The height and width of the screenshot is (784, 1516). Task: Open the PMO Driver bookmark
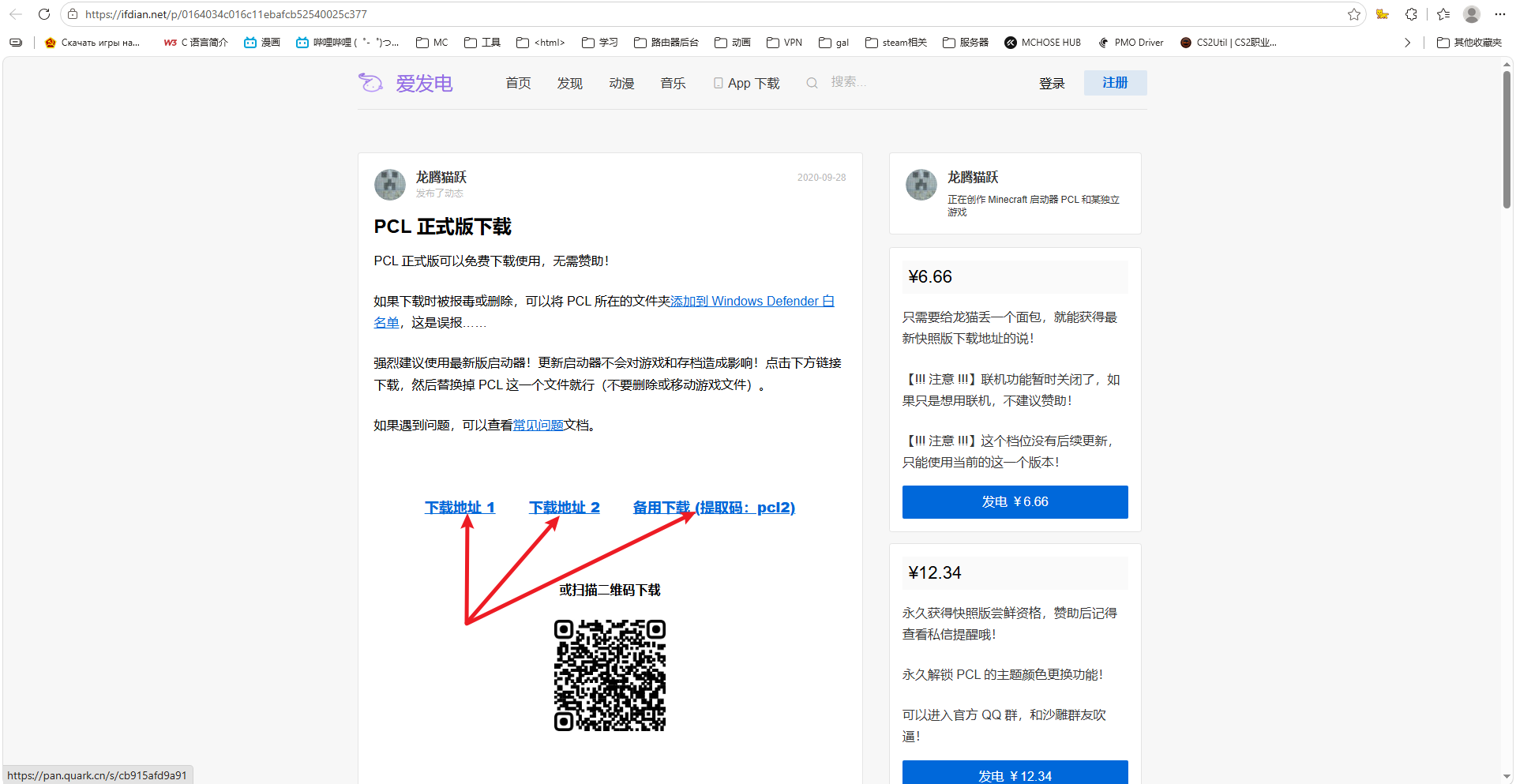(x=1131, y=43)
